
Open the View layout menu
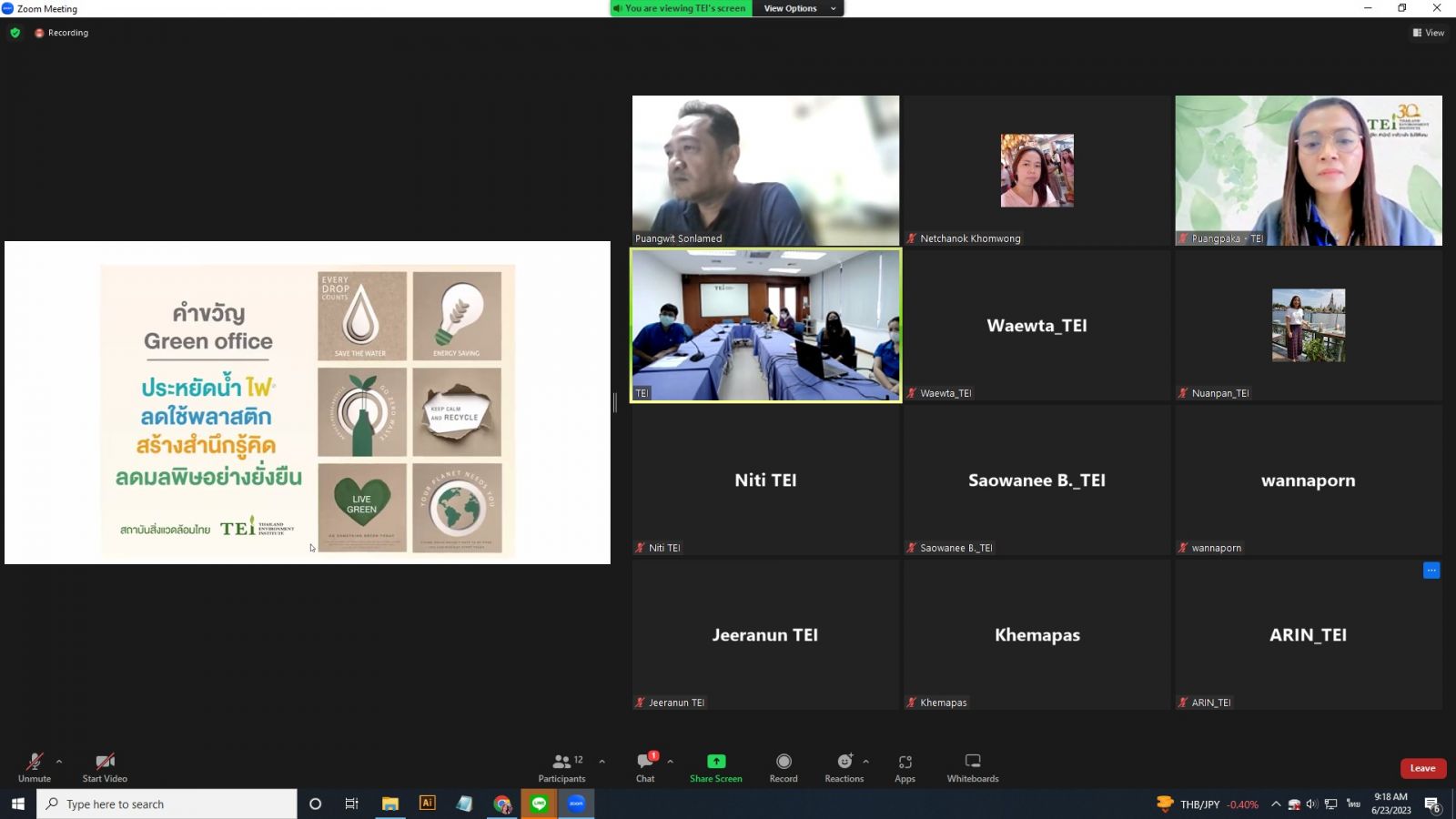click(x=1429, y=33)
